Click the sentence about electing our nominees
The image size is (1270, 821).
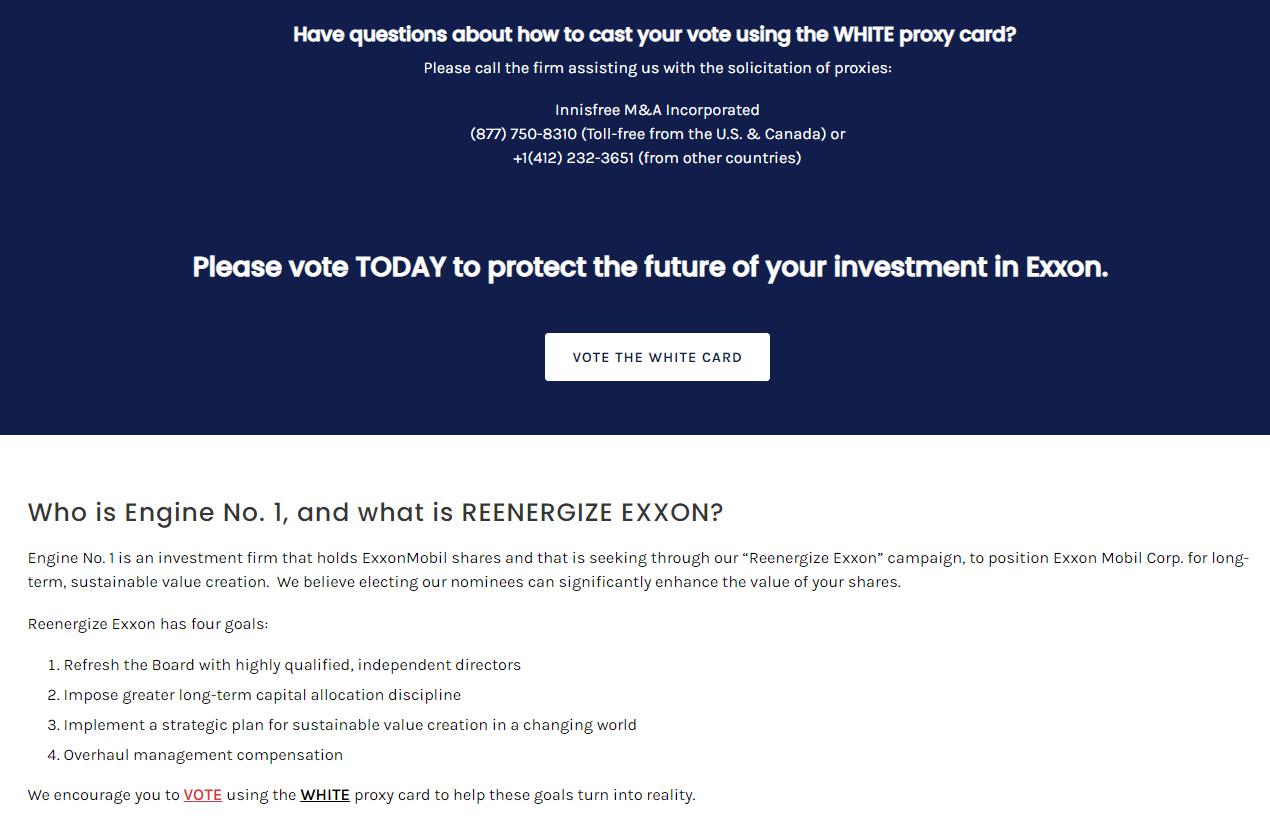590,582
